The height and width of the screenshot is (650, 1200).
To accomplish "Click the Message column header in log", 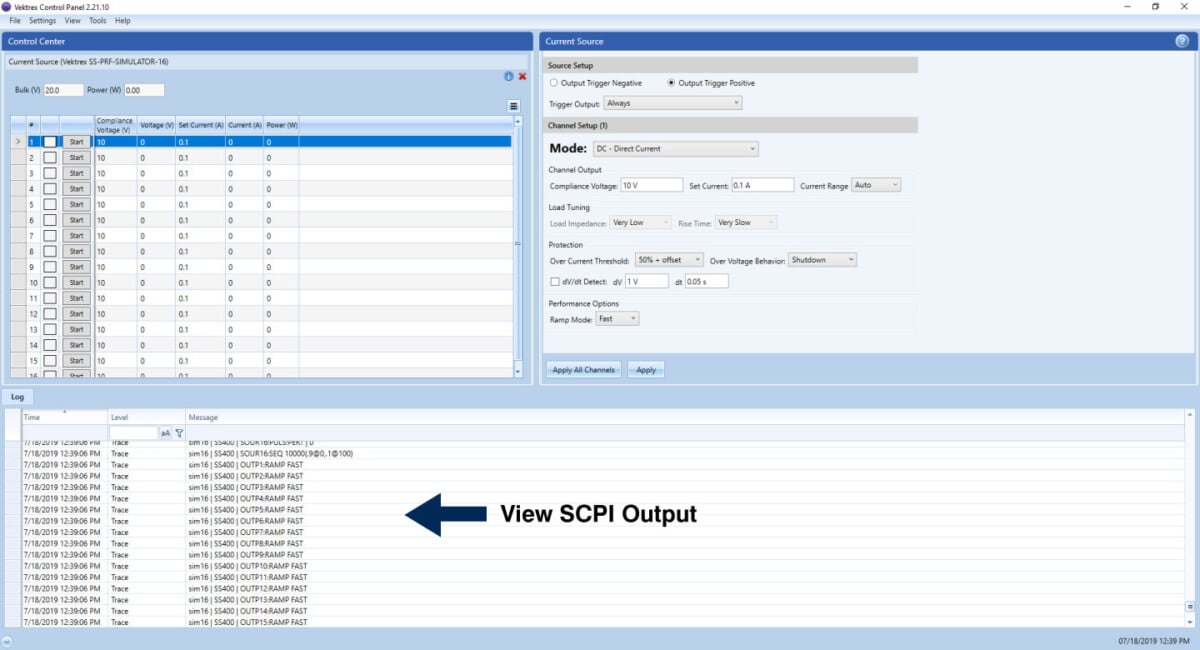I will [x=685, y=417].
